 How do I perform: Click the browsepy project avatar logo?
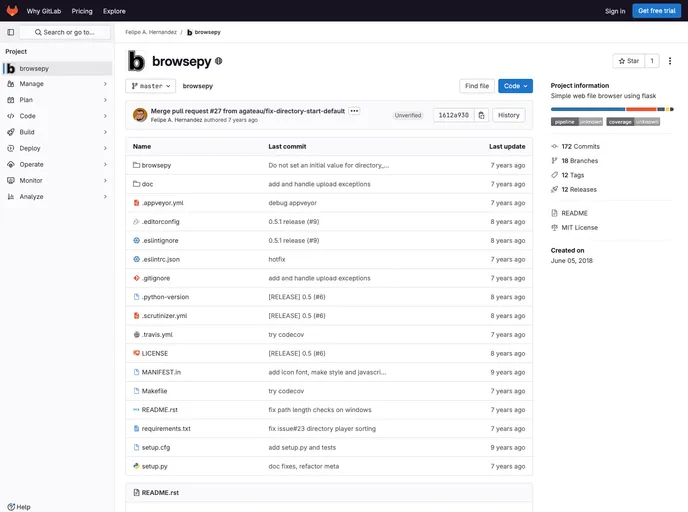coord(136,61)
